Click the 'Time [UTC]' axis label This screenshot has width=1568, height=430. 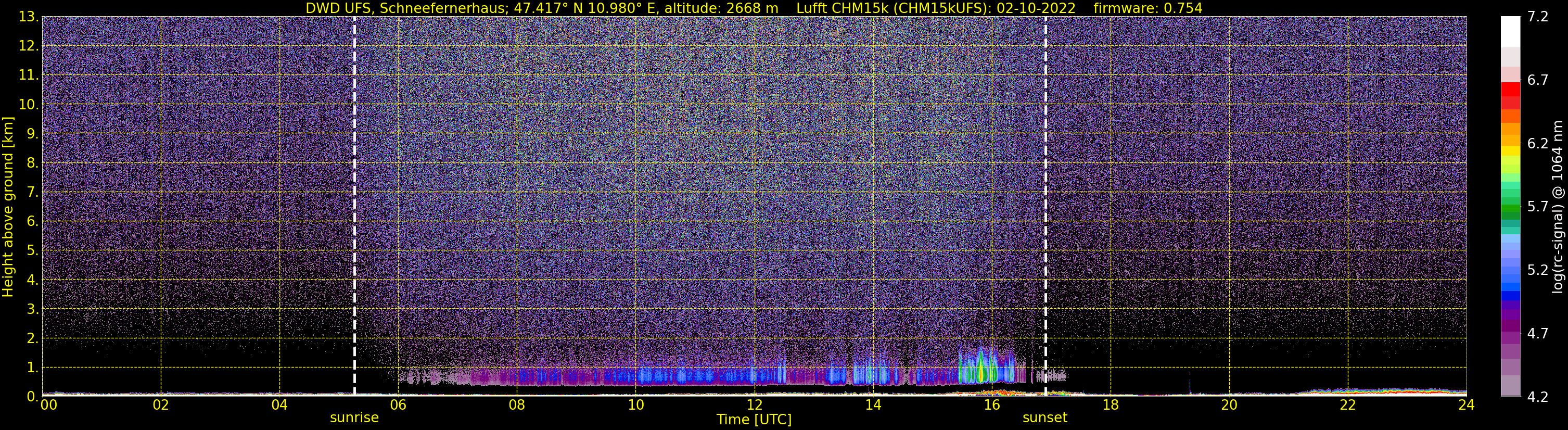(754, 420)
